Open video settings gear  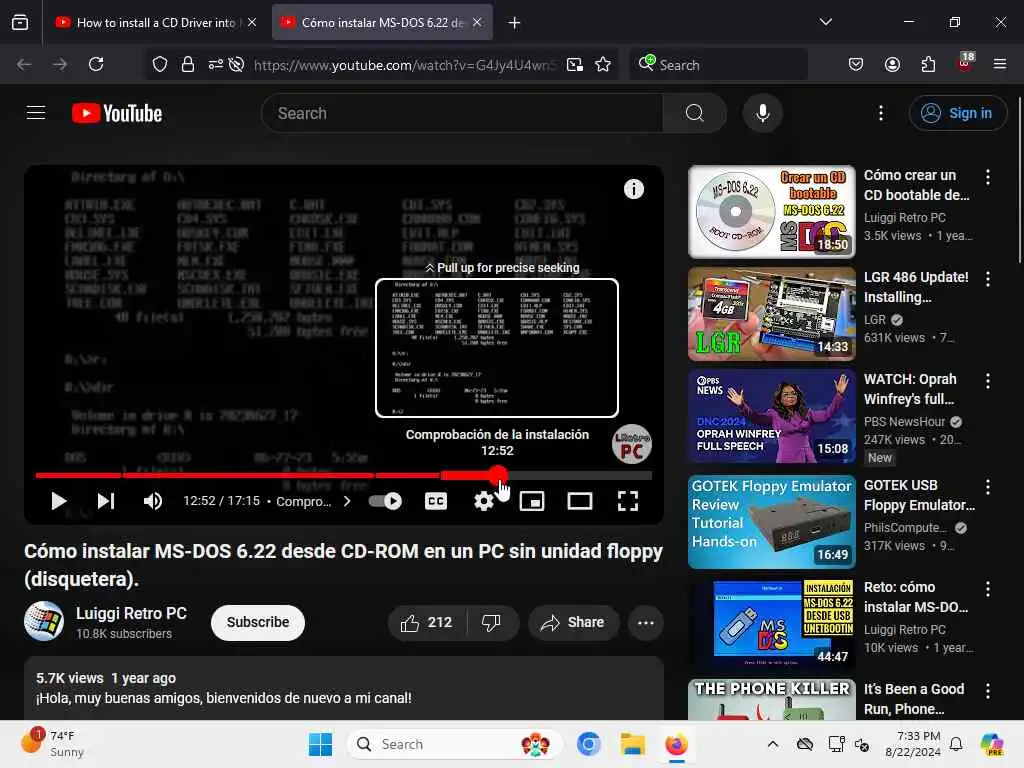[x=483, y=501]
